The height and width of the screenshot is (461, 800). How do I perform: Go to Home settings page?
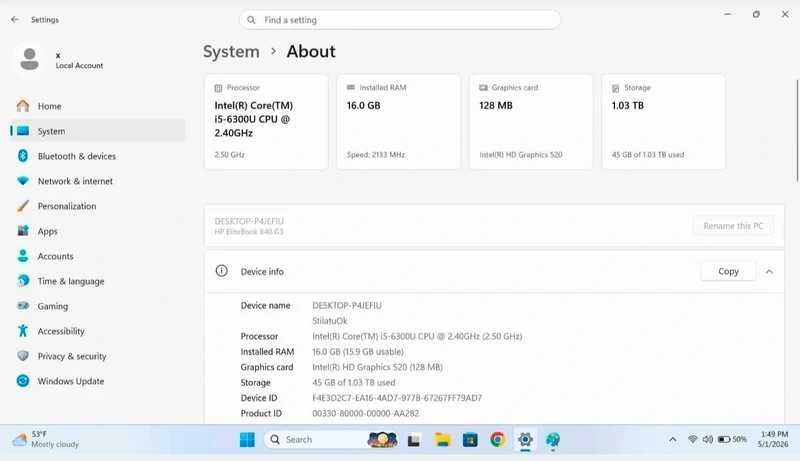click(97, 106)
